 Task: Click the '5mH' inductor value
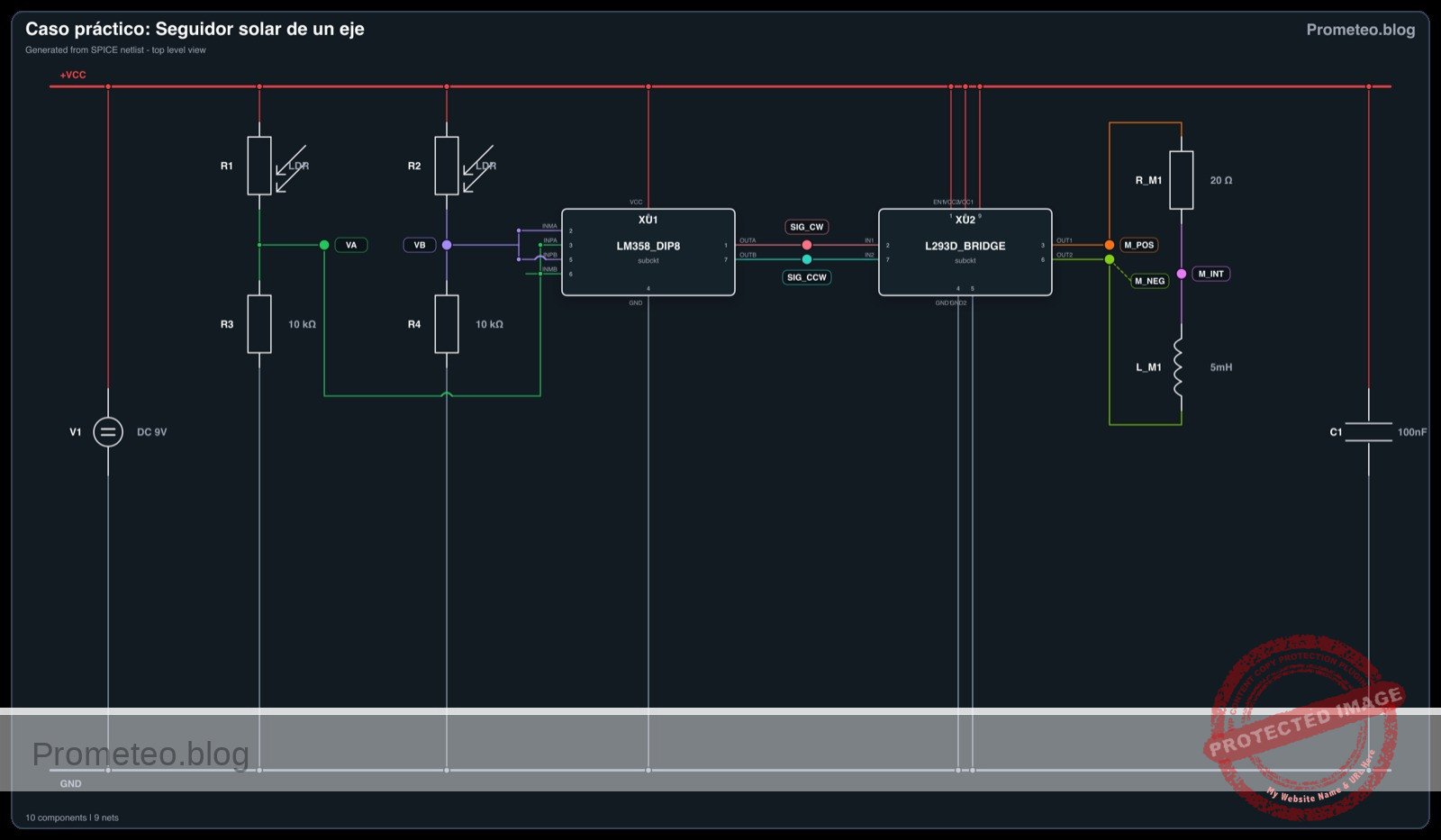click(1221, 367)
